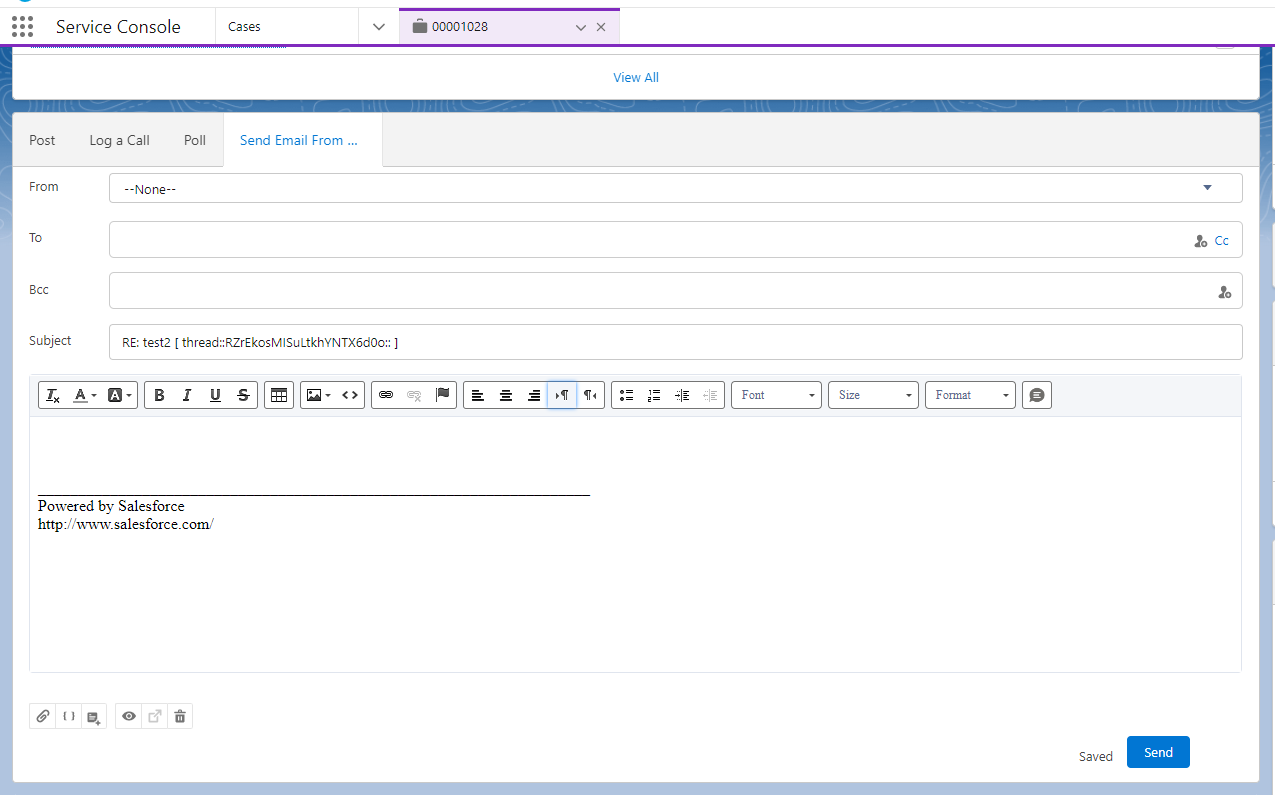Select the Poll tab
The height and width of the screenshot is (795, 1275).
[x=195, y=140]
